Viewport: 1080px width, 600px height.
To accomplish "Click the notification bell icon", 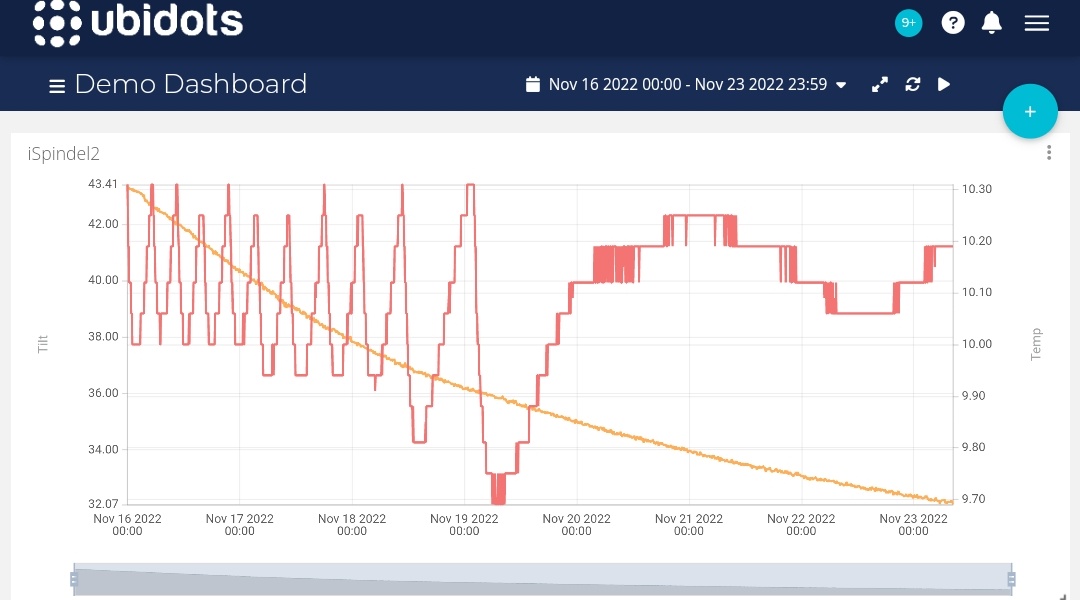I will point(991,23).
